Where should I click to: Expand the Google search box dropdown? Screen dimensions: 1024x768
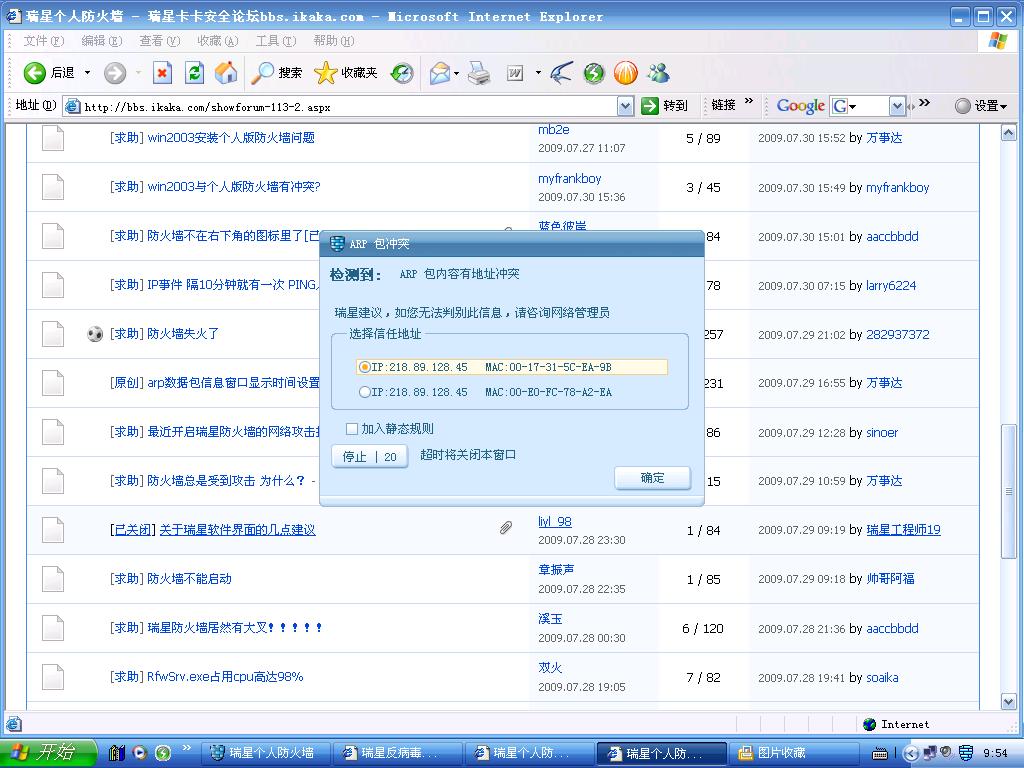(897, 105)
